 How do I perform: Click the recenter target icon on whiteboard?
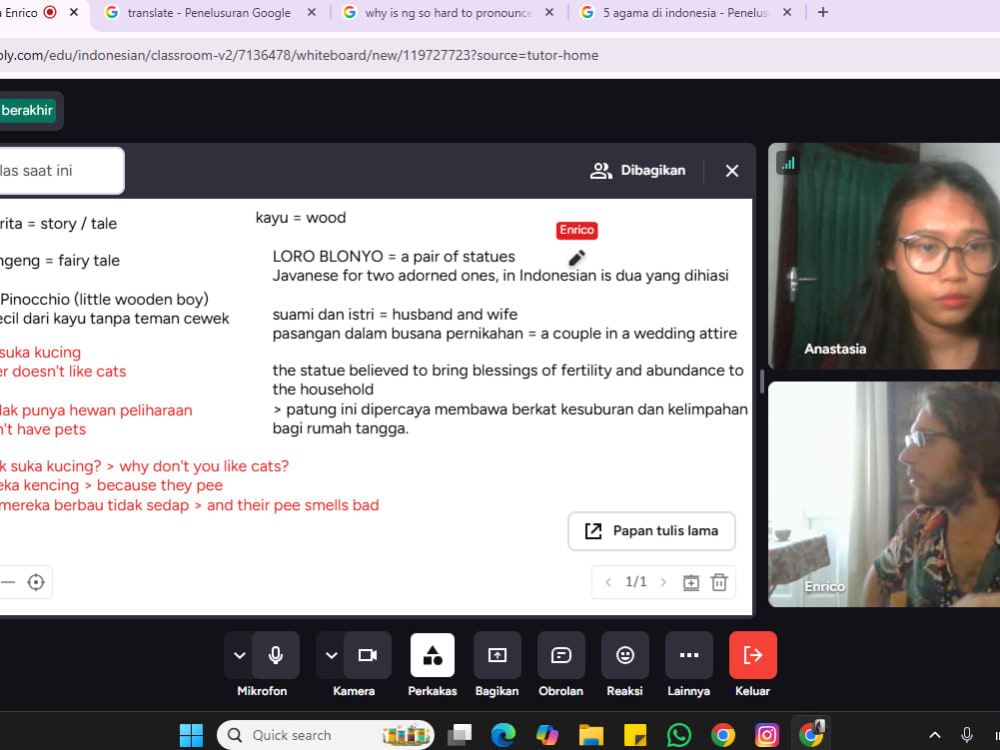[x=36, y=582]
